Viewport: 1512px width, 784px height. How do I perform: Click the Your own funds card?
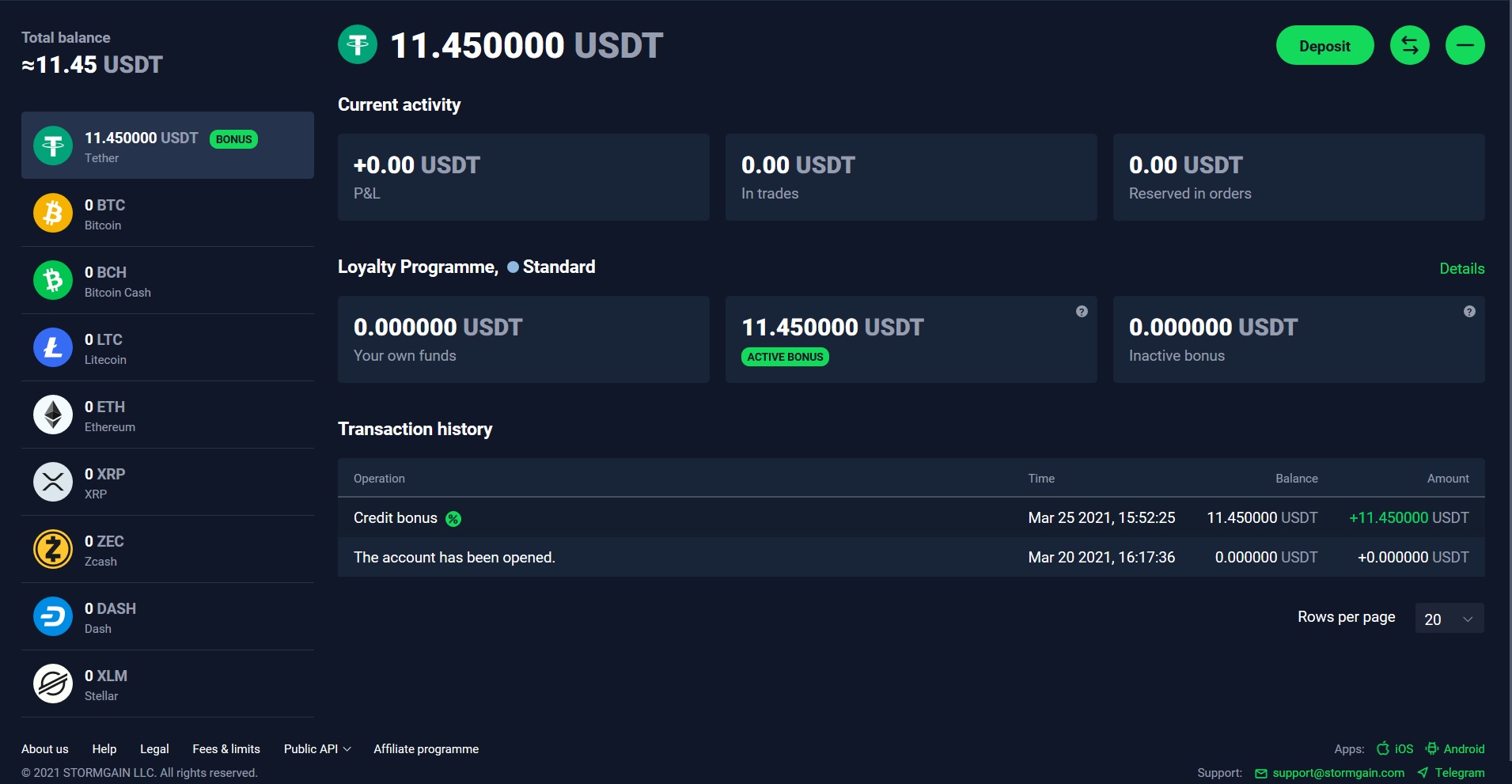pyautogui.click(x=524, y=339)
